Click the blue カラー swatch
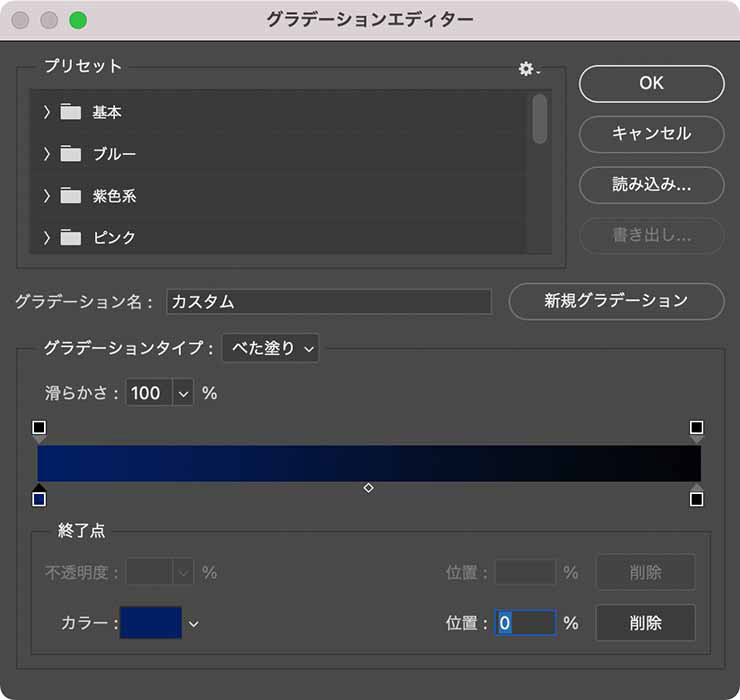The image size is (740, 700). pos(151,623)
